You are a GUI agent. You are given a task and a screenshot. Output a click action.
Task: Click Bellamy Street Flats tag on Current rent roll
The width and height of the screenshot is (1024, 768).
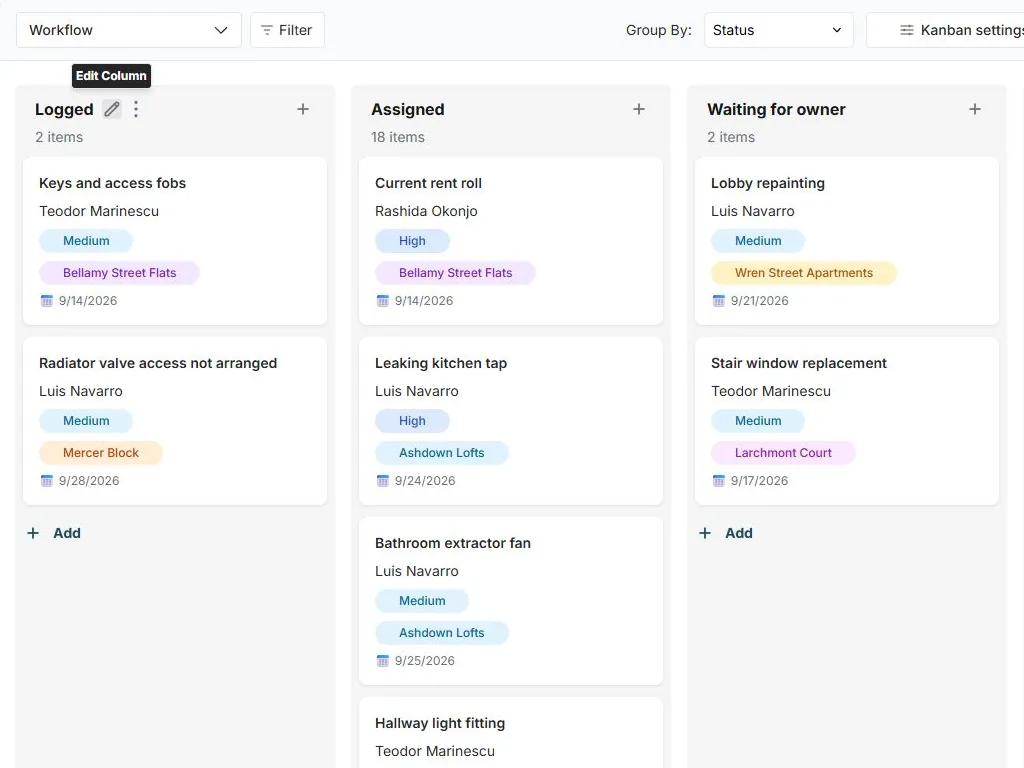(455, 273)
